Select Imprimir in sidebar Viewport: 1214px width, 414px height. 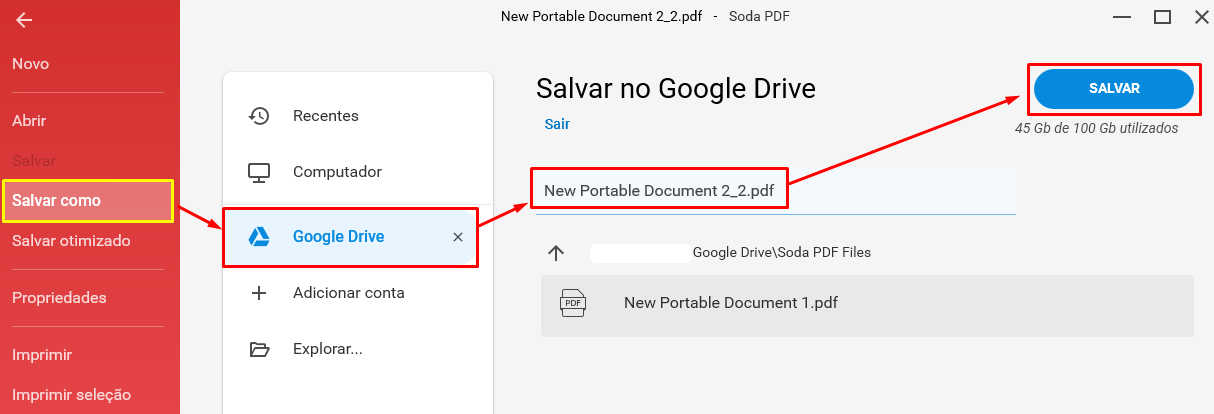point(42,355)
